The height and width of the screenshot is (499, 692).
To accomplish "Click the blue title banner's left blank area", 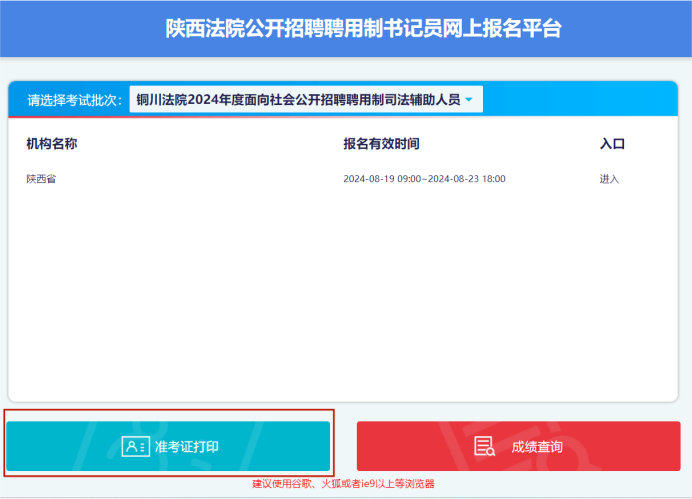I will coord(80,28).
